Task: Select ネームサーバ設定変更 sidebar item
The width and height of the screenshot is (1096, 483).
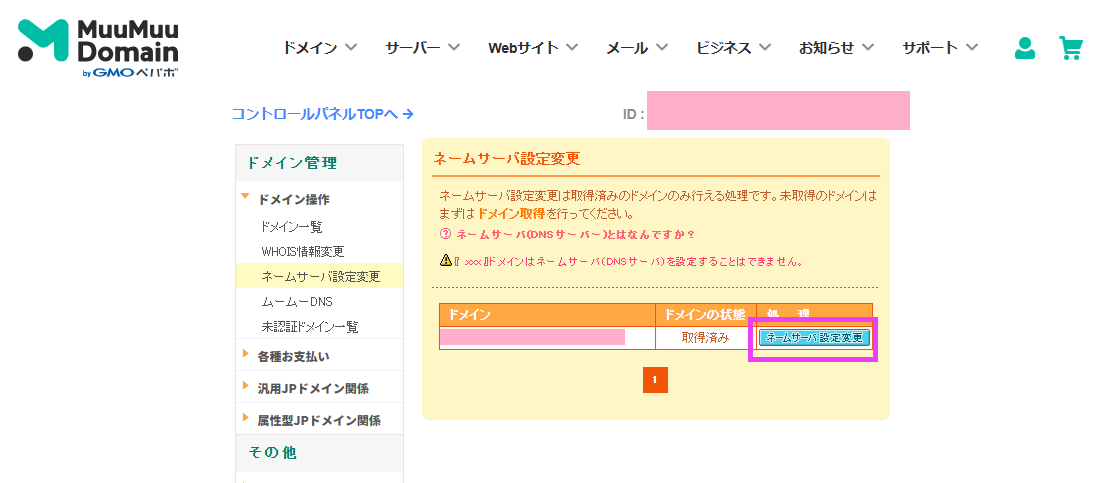Action: [319, 276]
